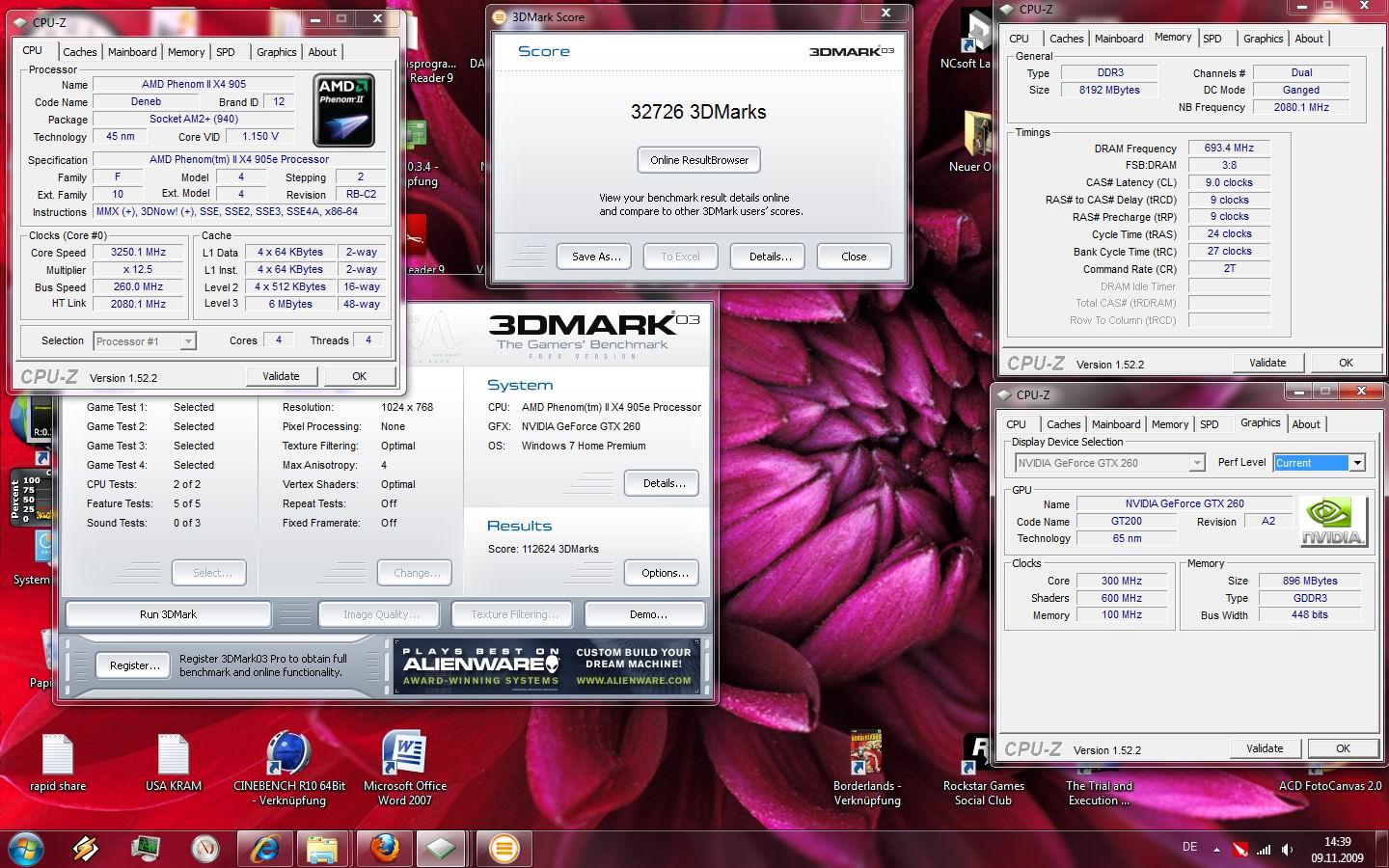This screenshot has width=1389, height=868.
Task: Open the Windows Start menu orb
Action: (26, 848)
